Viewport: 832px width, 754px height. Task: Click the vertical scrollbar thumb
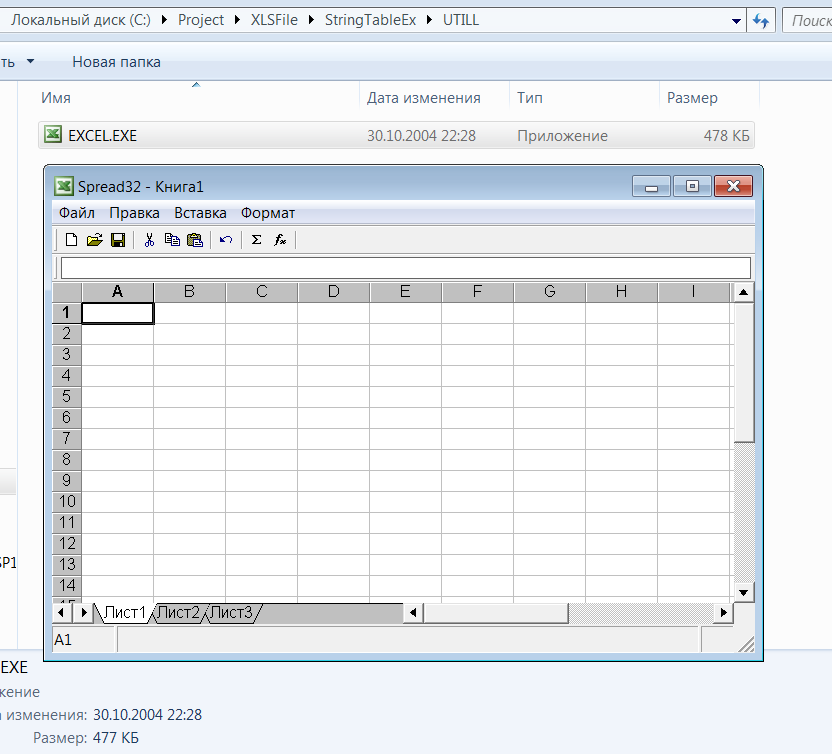pyautogui.click(x=744, y=372)
